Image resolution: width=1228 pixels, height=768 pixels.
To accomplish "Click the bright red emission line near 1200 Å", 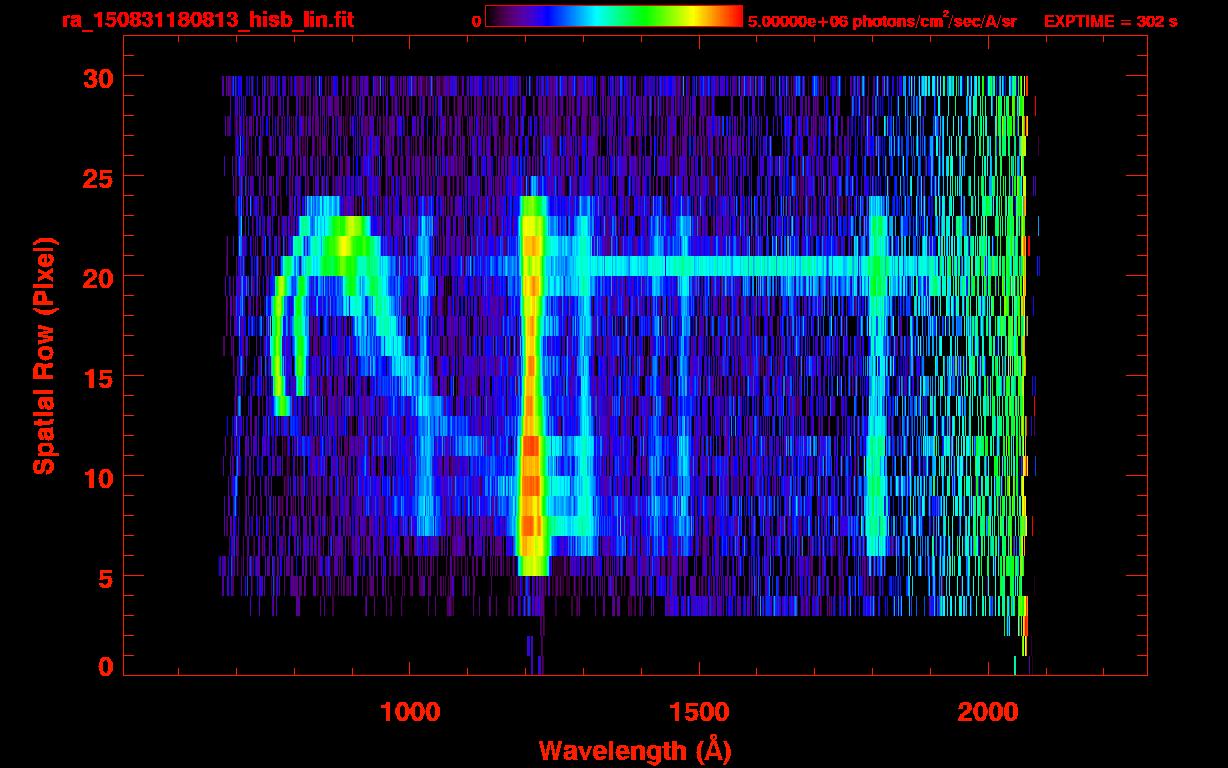I will (531, 470).
